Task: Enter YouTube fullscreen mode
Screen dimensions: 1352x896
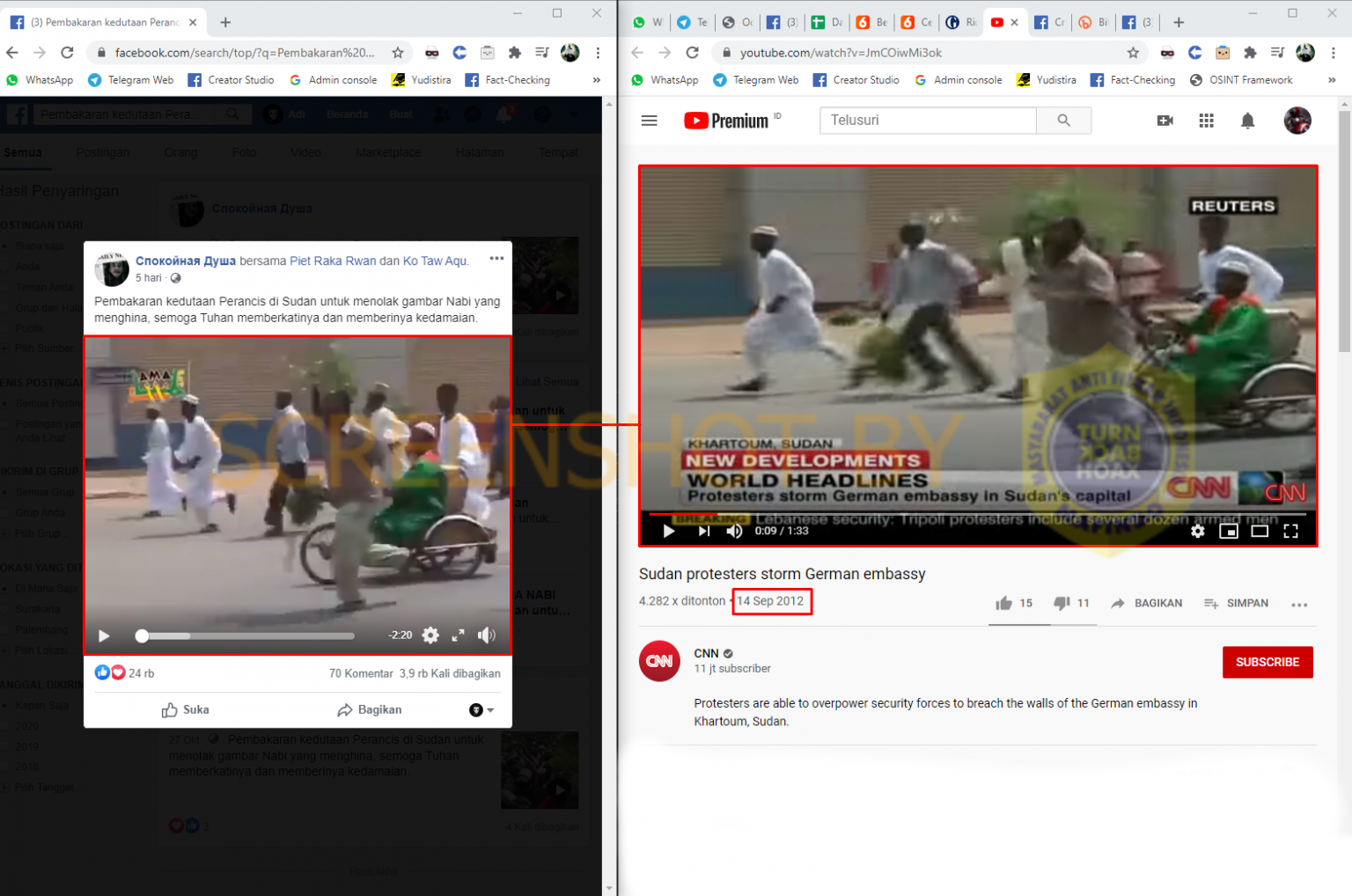Action: click(x=1290, y=531)
